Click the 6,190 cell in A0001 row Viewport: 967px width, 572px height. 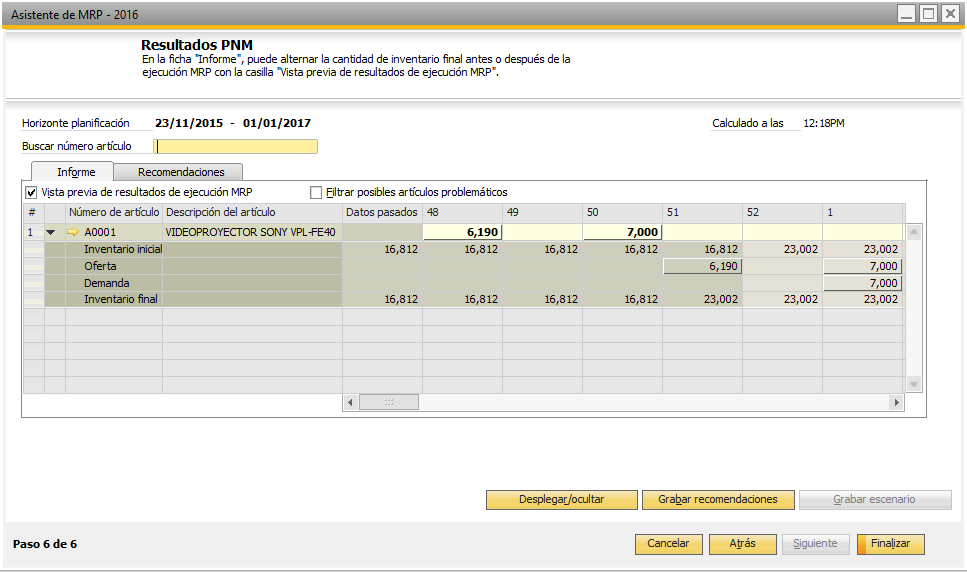point(463,232)
